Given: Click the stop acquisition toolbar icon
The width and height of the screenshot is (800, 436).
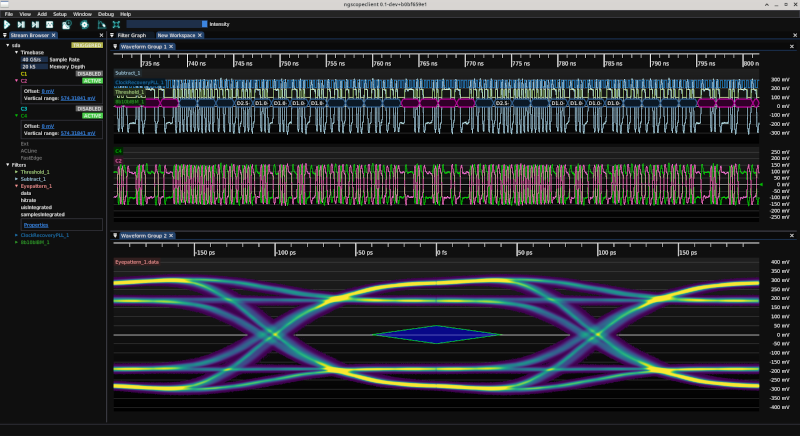Looking at the screenshot, I should click(49, 24).
